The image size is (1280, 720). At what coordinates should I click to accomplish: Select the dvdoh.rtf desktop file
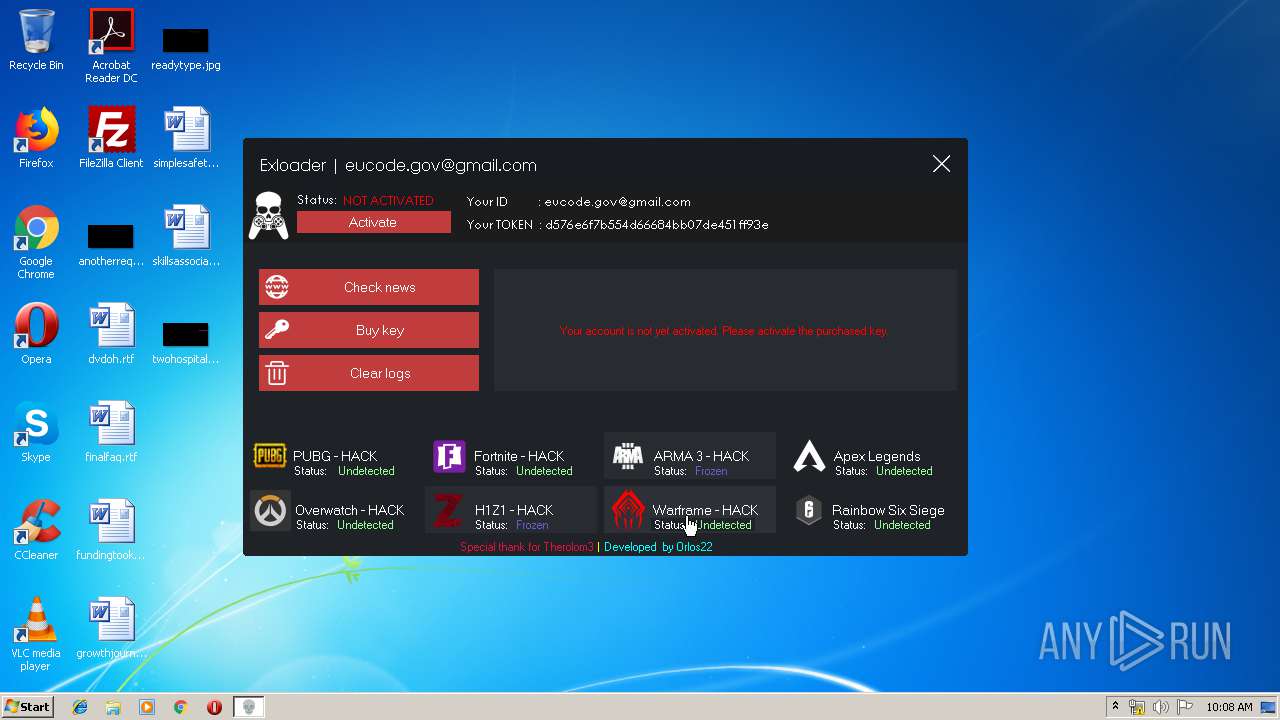coord(111,334)
